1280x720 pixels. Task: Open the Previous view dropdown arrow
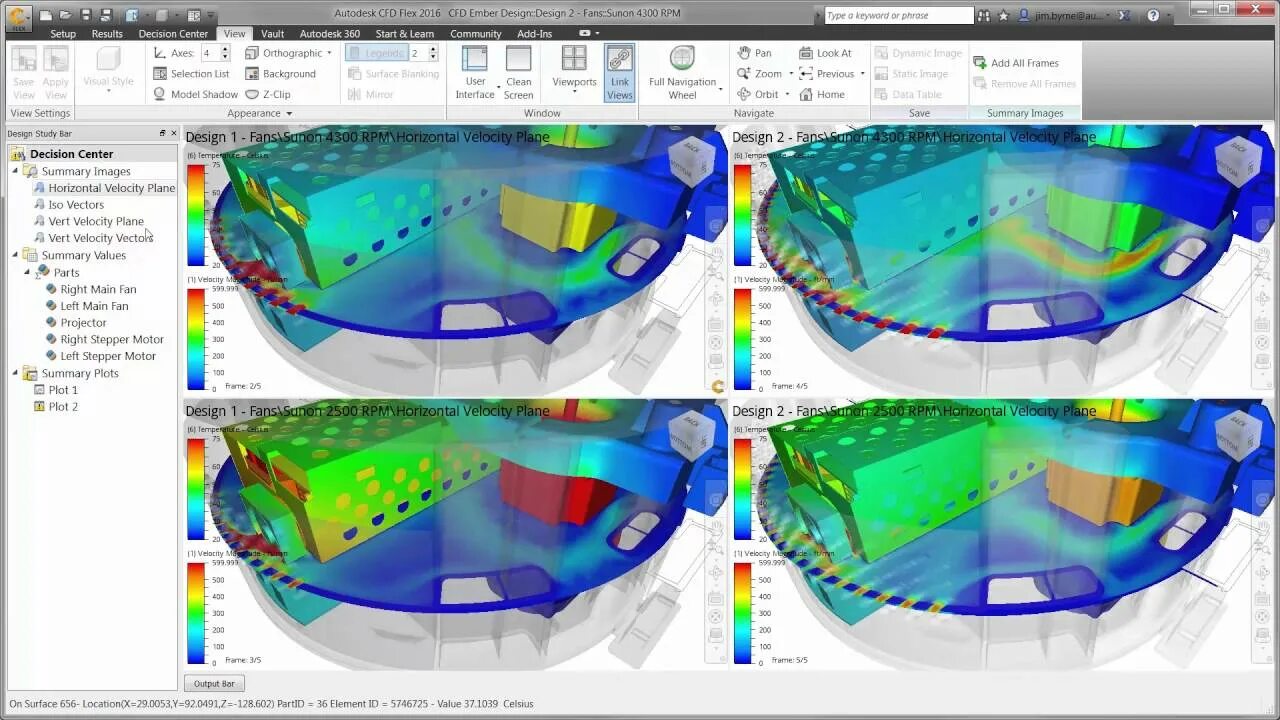[862, 74]
